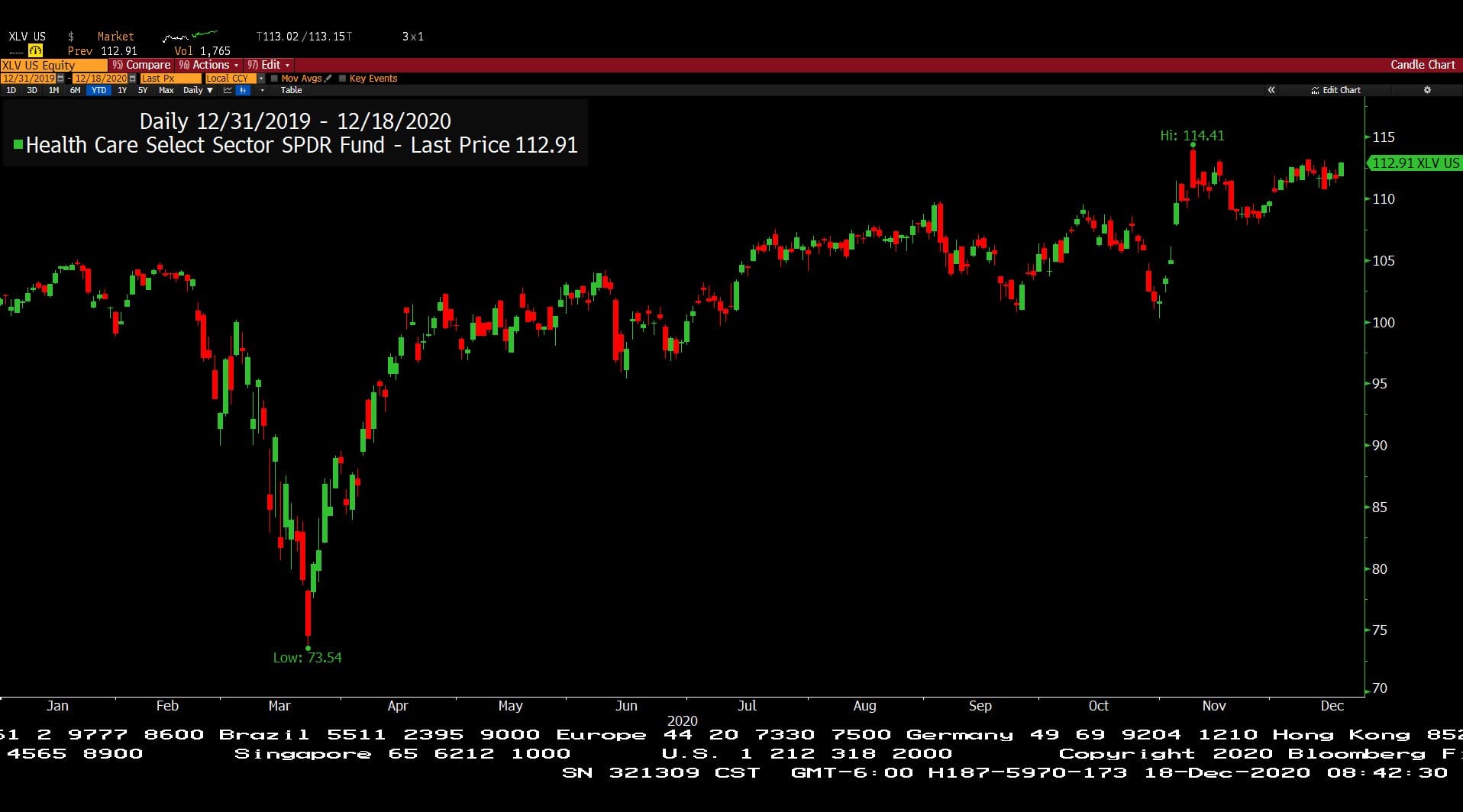Image resolution: width=1463 pixels, height=812 pixels.
Task: Click the 3x1 size text
Action: click(412, 36)
